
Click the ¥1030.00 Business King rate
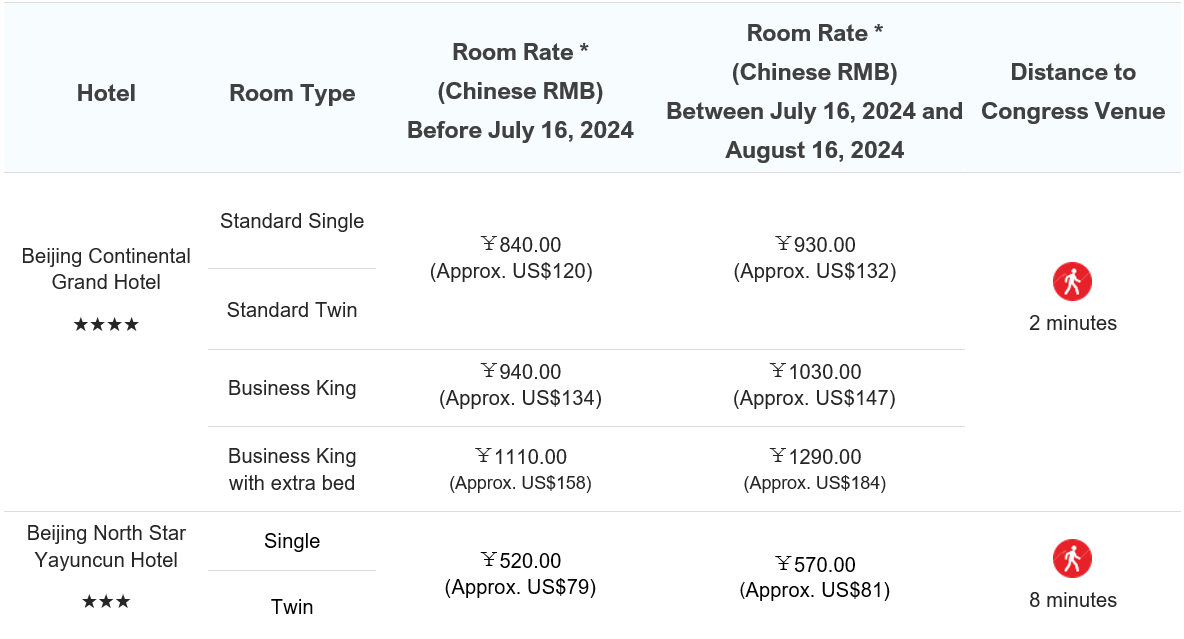[x=815, y=372]
